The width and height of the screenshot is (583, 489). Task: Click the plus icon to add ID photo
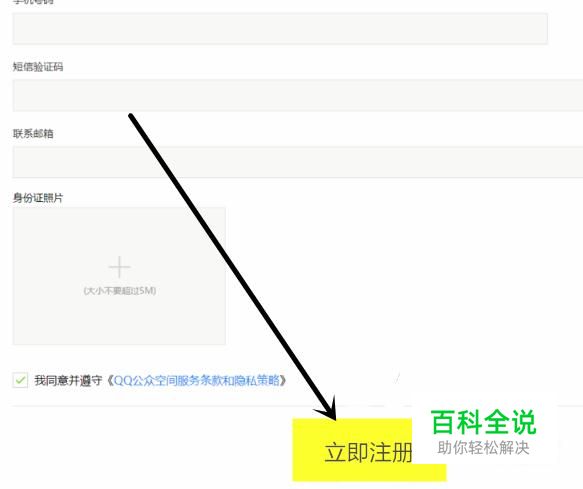(119, 267)
